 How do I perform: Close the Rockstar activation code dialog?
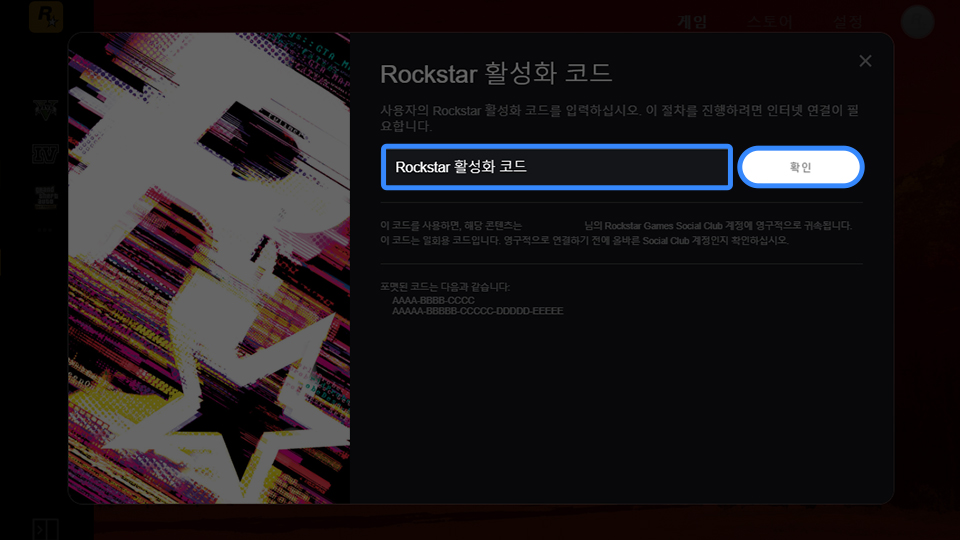point(865,61)
